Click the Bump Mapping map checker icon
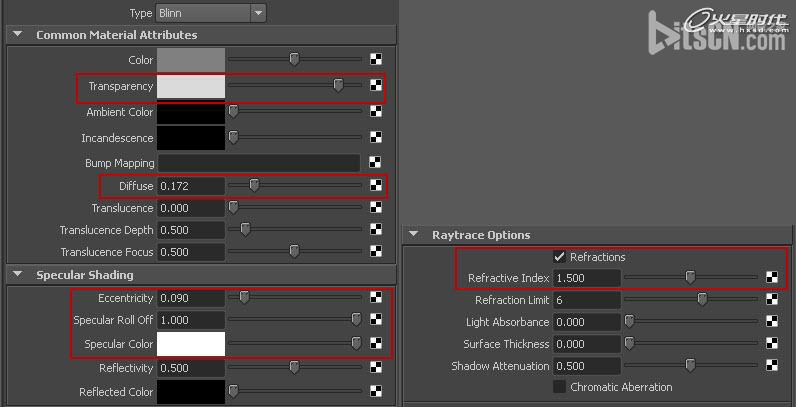796x407 pixels. (376, 162)
